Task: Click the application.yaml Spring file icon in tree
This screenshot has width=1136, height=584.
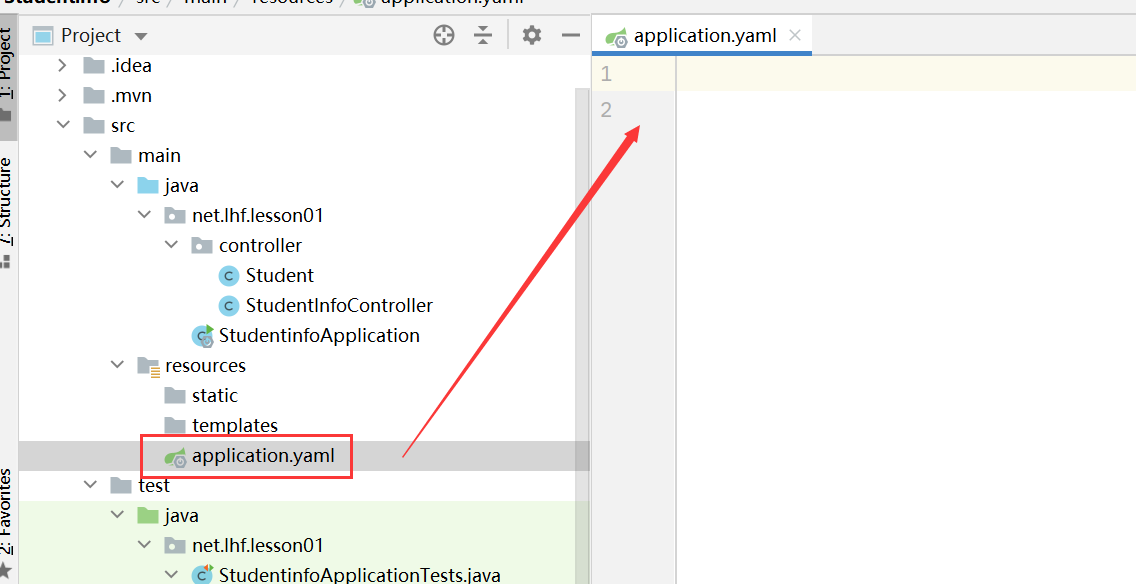Action: click(175, 456)
